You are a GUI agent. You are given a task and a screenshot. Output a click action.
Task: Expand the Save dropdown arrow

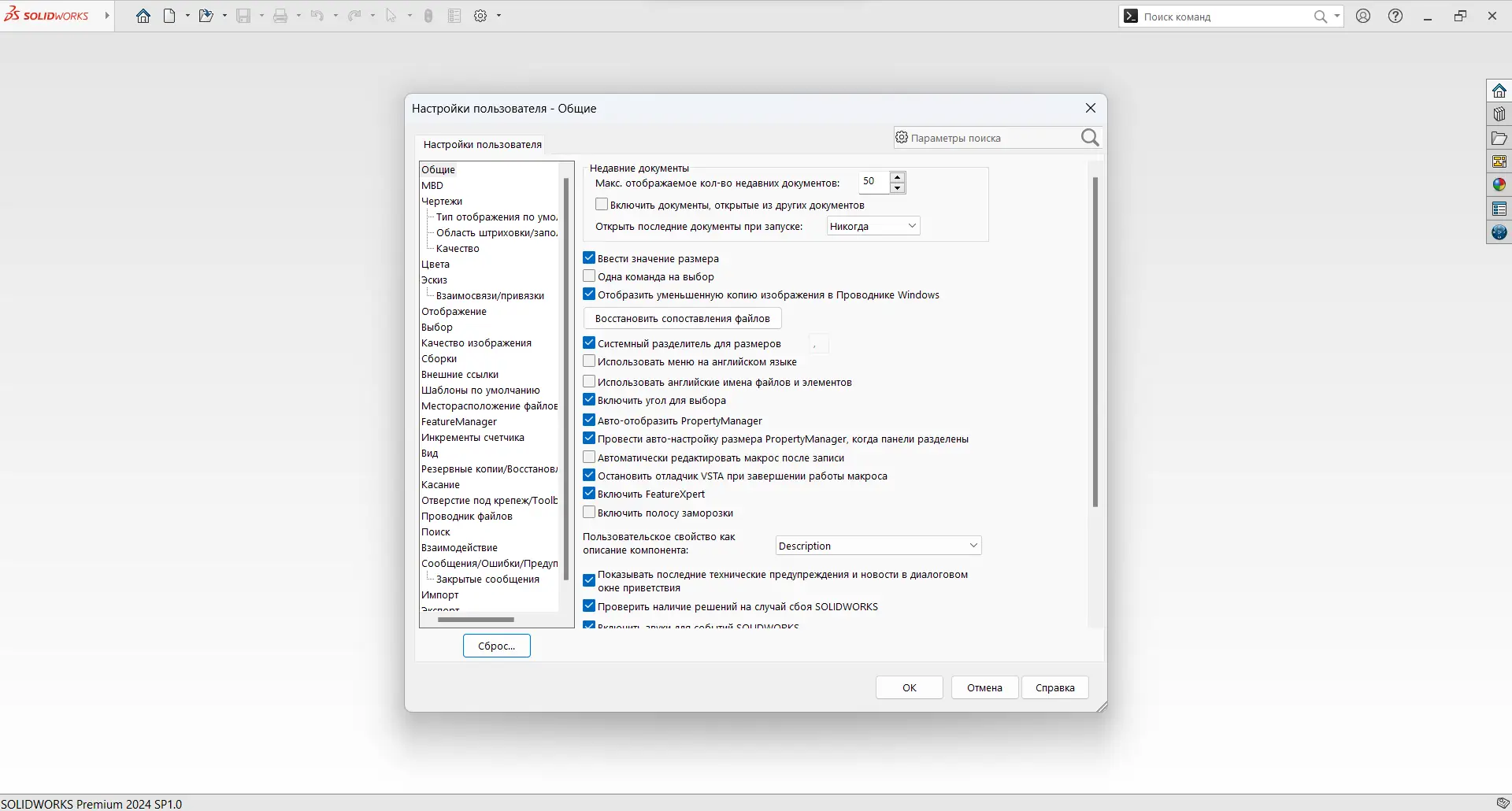click(261, 16)
